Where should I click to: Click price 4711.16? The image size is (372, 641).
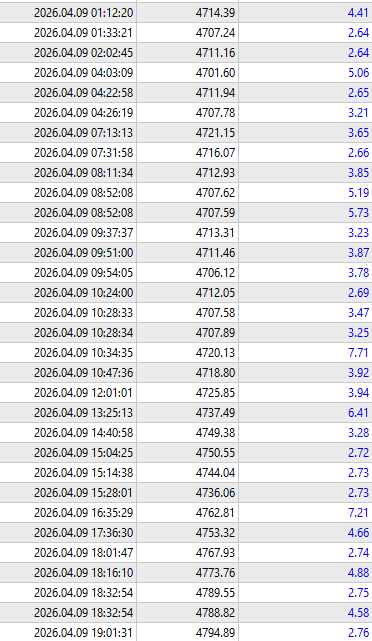tap(215, 53)
